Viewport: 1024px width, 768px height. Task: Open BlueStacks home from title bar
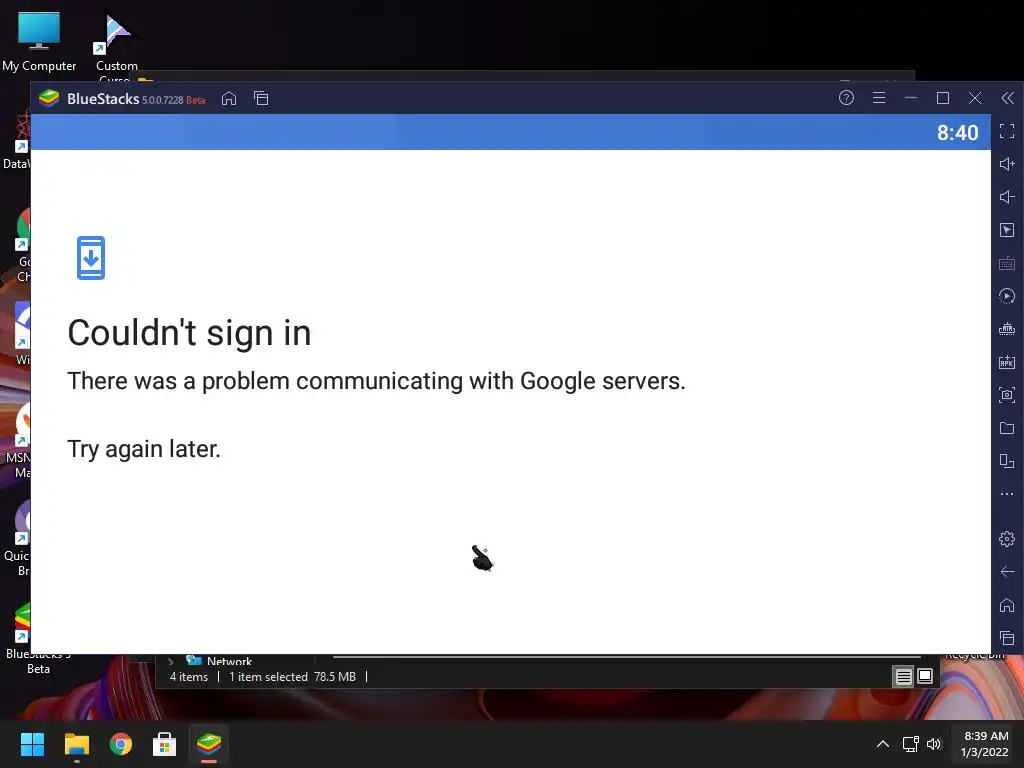(x=229, y=99)
